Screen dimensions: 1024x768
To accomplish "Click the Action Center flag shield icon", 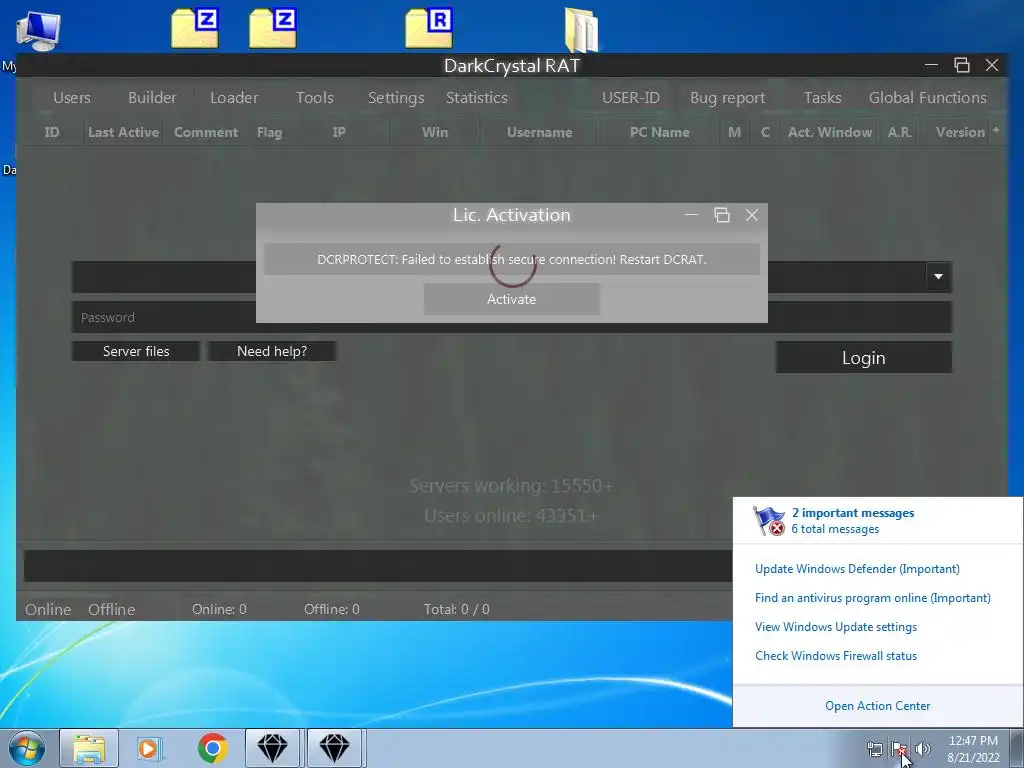I will [769, 520].
